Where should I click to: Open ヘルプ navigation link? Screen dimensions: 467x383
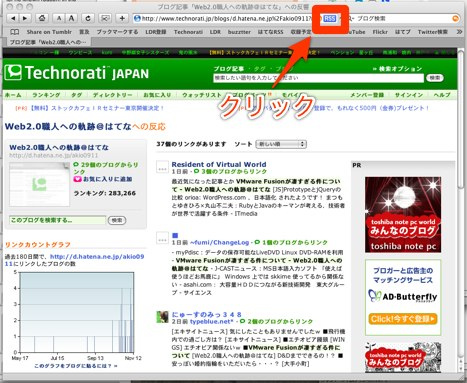[x=442, y=95]
